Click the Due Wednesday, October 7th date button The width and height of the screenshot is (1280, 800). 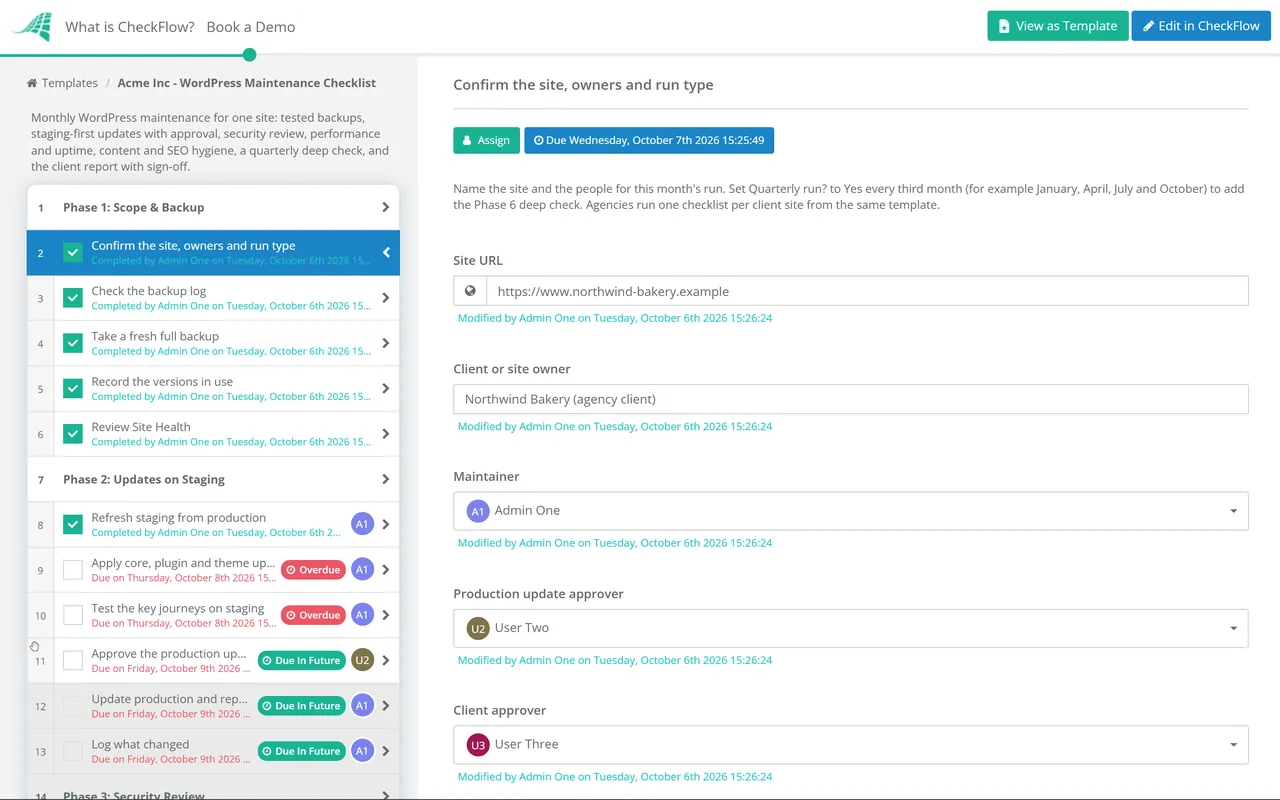point(649,140)
